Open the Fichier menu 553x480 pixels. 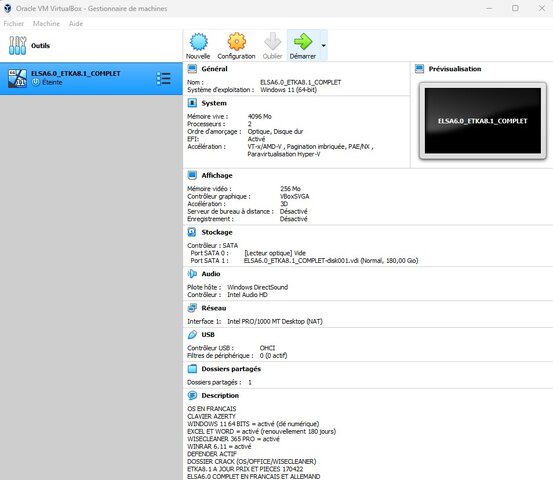click(14, 24)
